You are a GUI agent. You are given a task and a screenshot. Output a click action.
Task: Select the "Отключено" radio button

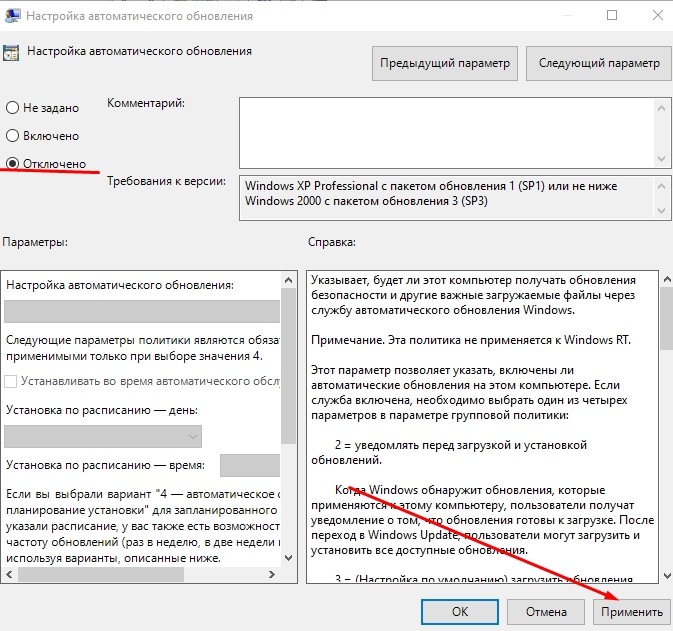12,164
